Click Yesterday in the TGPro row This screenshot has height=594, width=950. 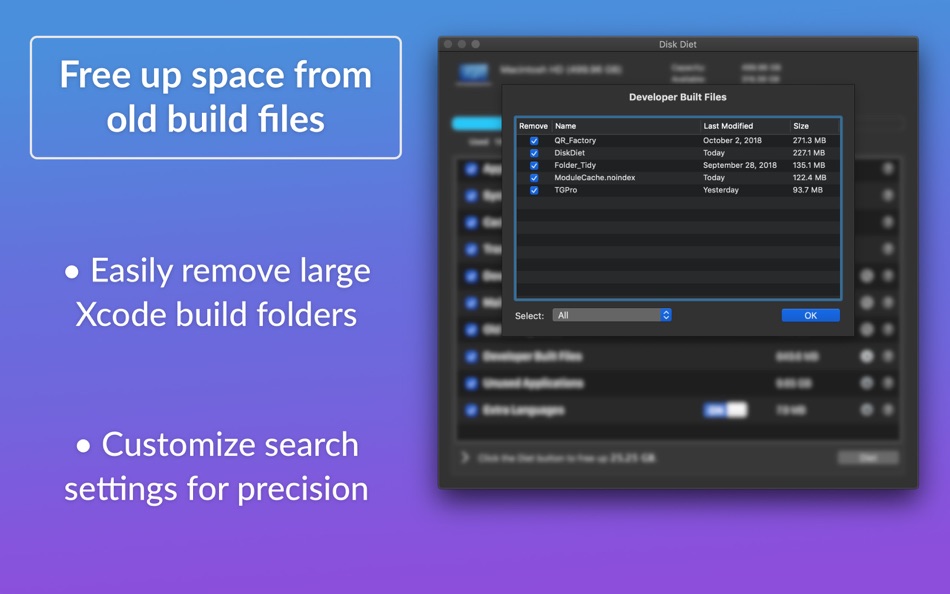coord(720,190)
